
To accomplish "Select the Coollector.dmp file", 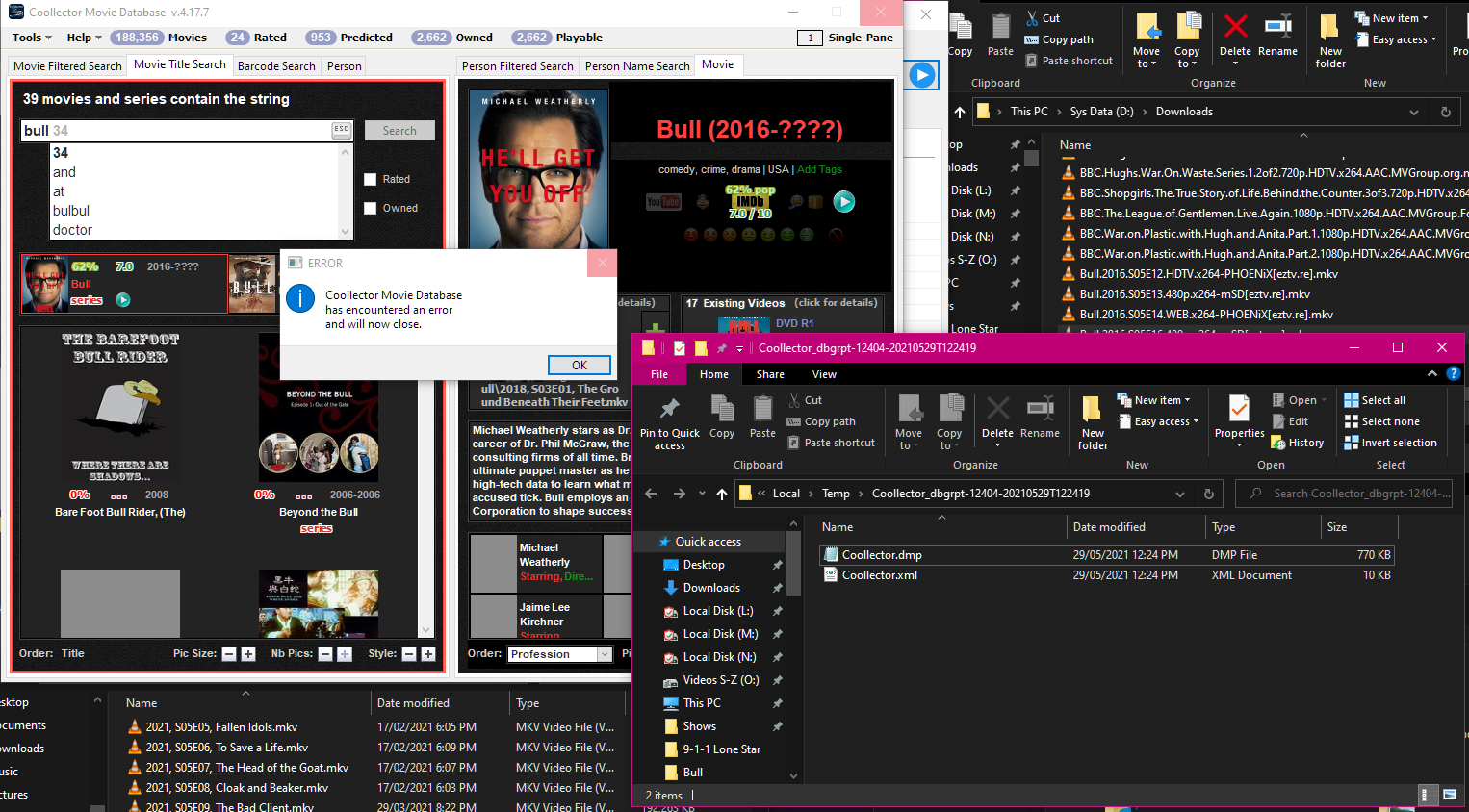I will pyautogui.click(x=1107, y=555).
